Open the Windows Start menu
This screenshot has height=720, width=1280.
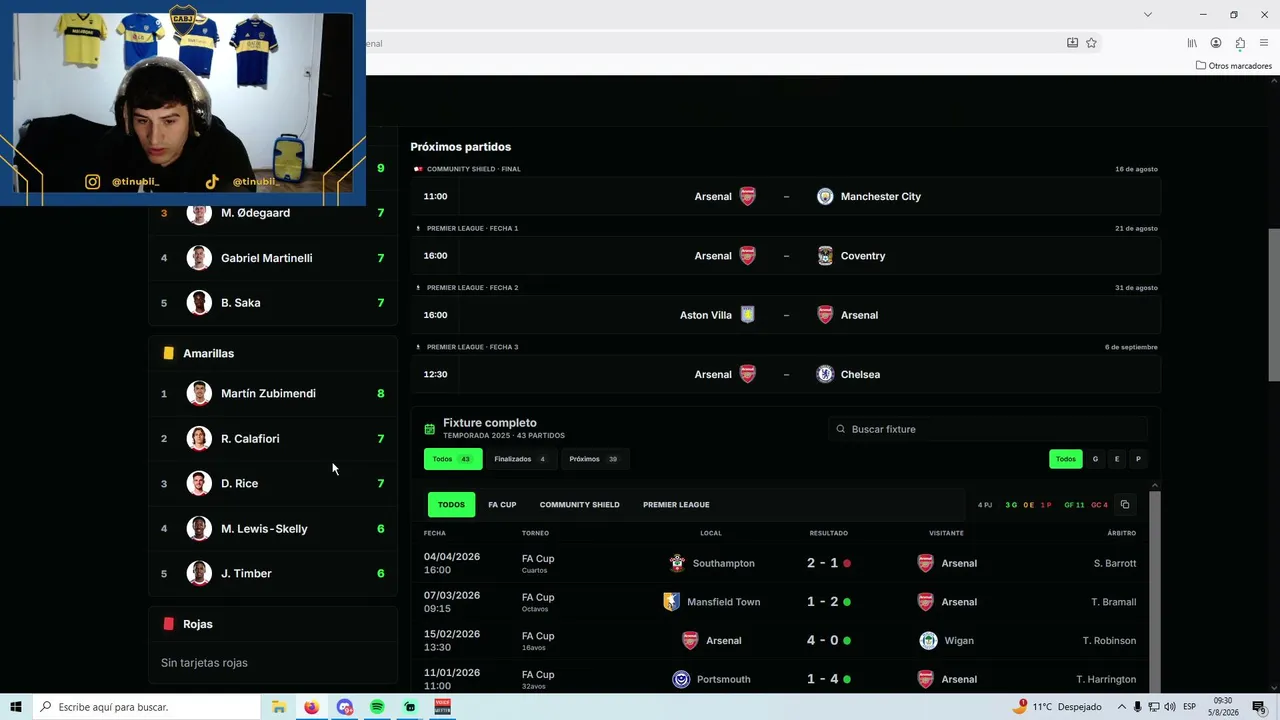coord(16,707)
